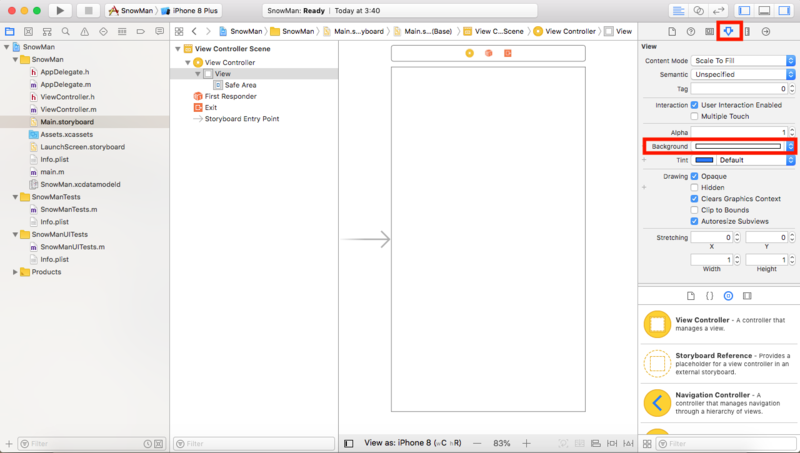The width and height of the screenshot is (800, 453).
Task: Open the Source Control navigator
Action: (x=29, y=32)
